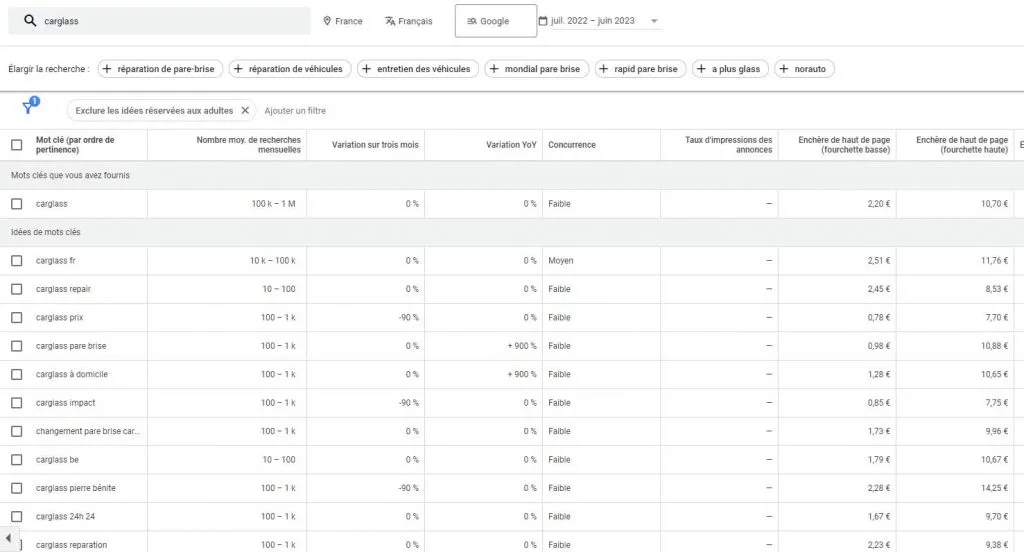Click 'Ajouter un filtre'
The image size is (1024, 552).
295,110
